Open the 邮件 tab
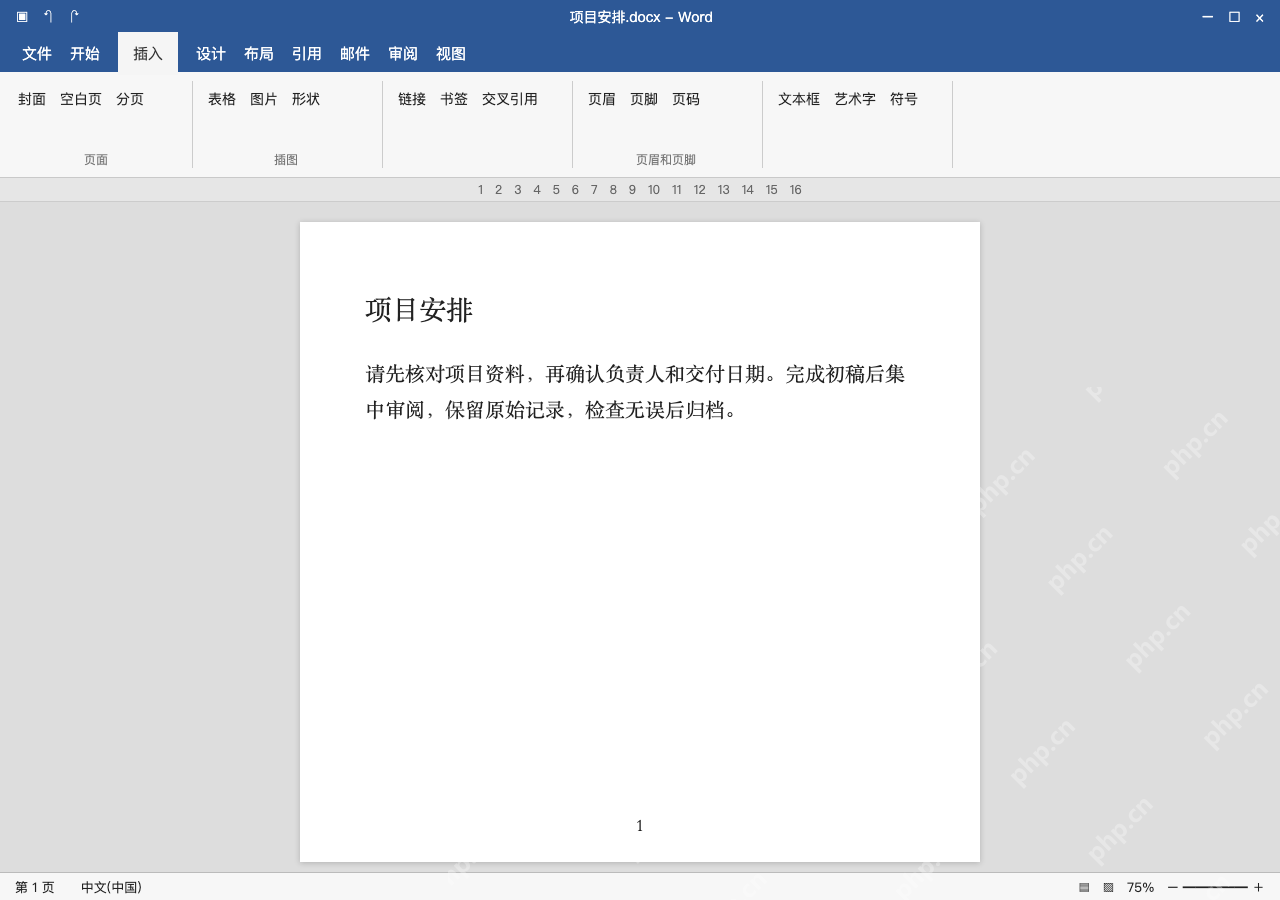Screen dimensions: 1280x900 (355, 54)
